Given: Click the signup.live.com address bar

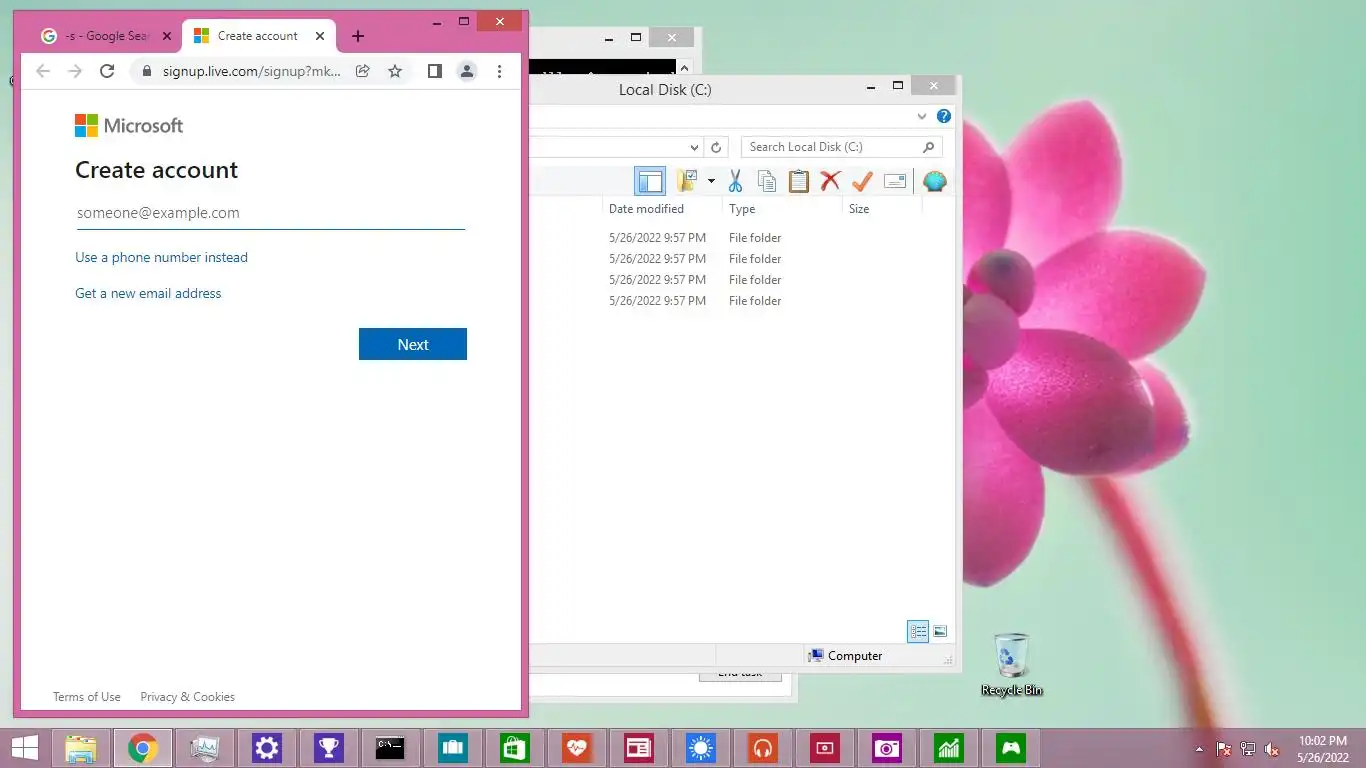Looking at the screenshot, I should (x=251, y=71).
